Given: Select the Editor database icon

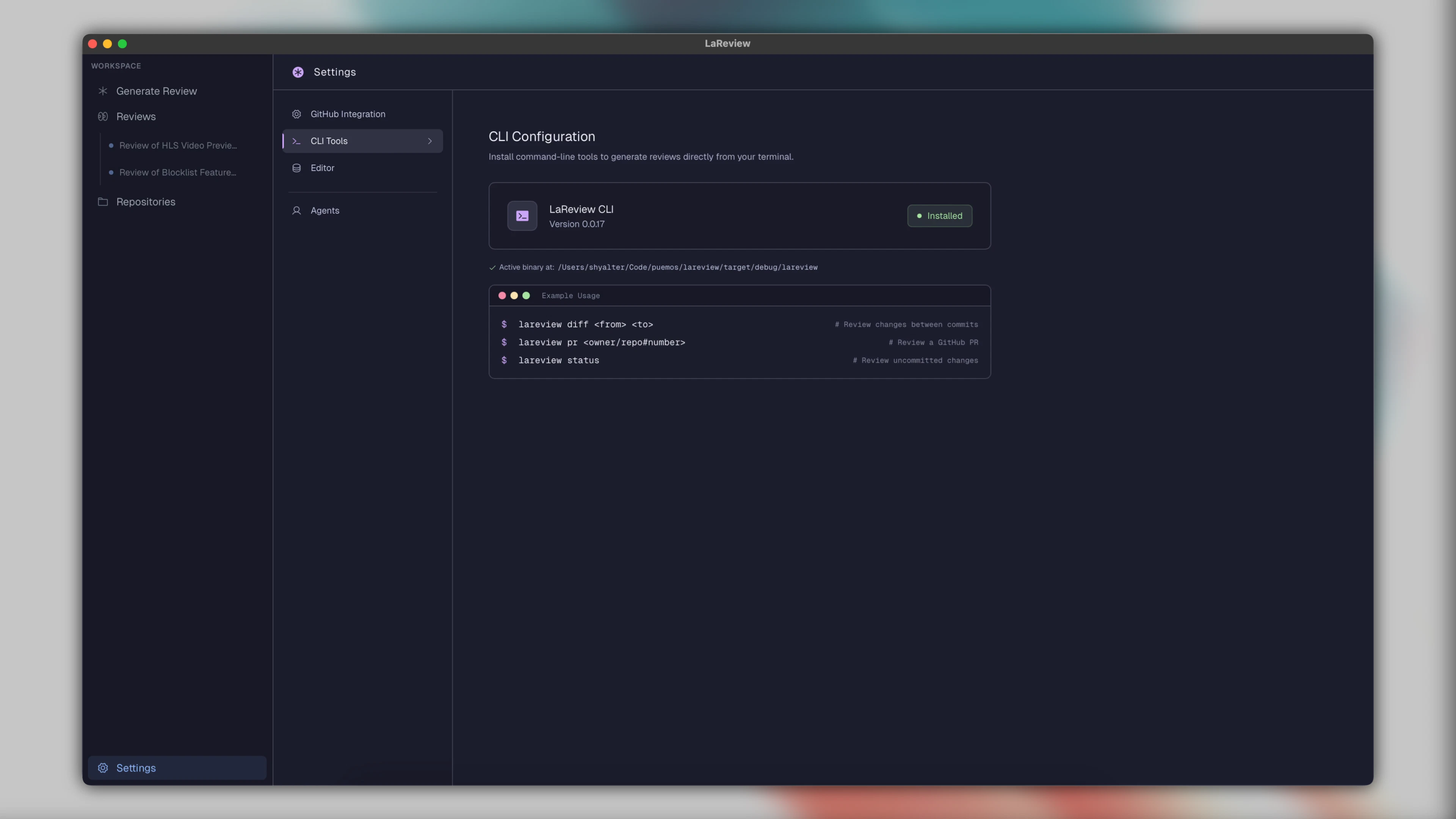Looking at the screenshot, I should click(296, 168).
